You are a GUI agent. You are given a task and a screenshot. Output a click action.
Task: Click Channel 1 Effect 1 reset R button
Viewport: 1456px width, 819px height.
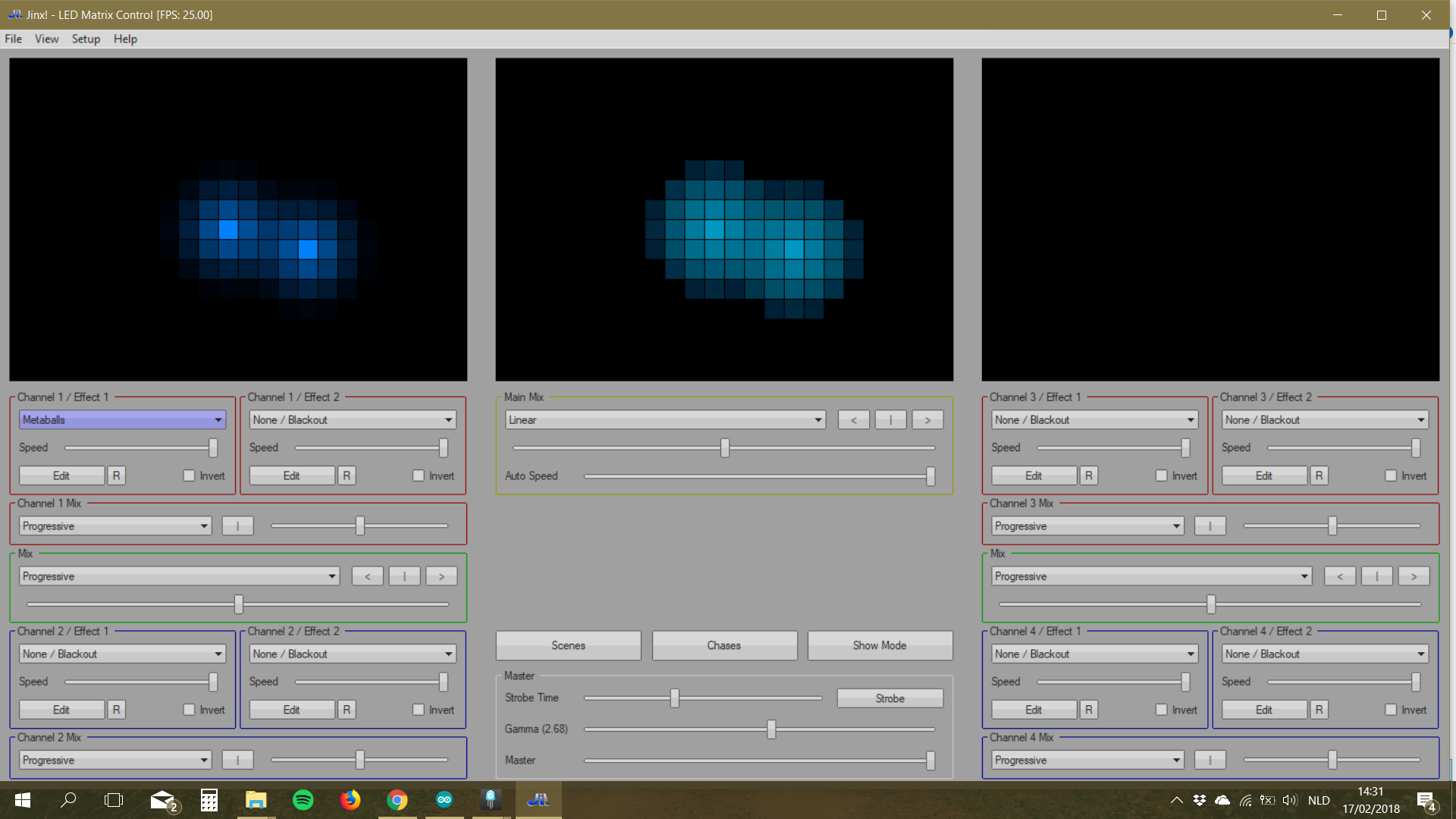pos(116,475)
